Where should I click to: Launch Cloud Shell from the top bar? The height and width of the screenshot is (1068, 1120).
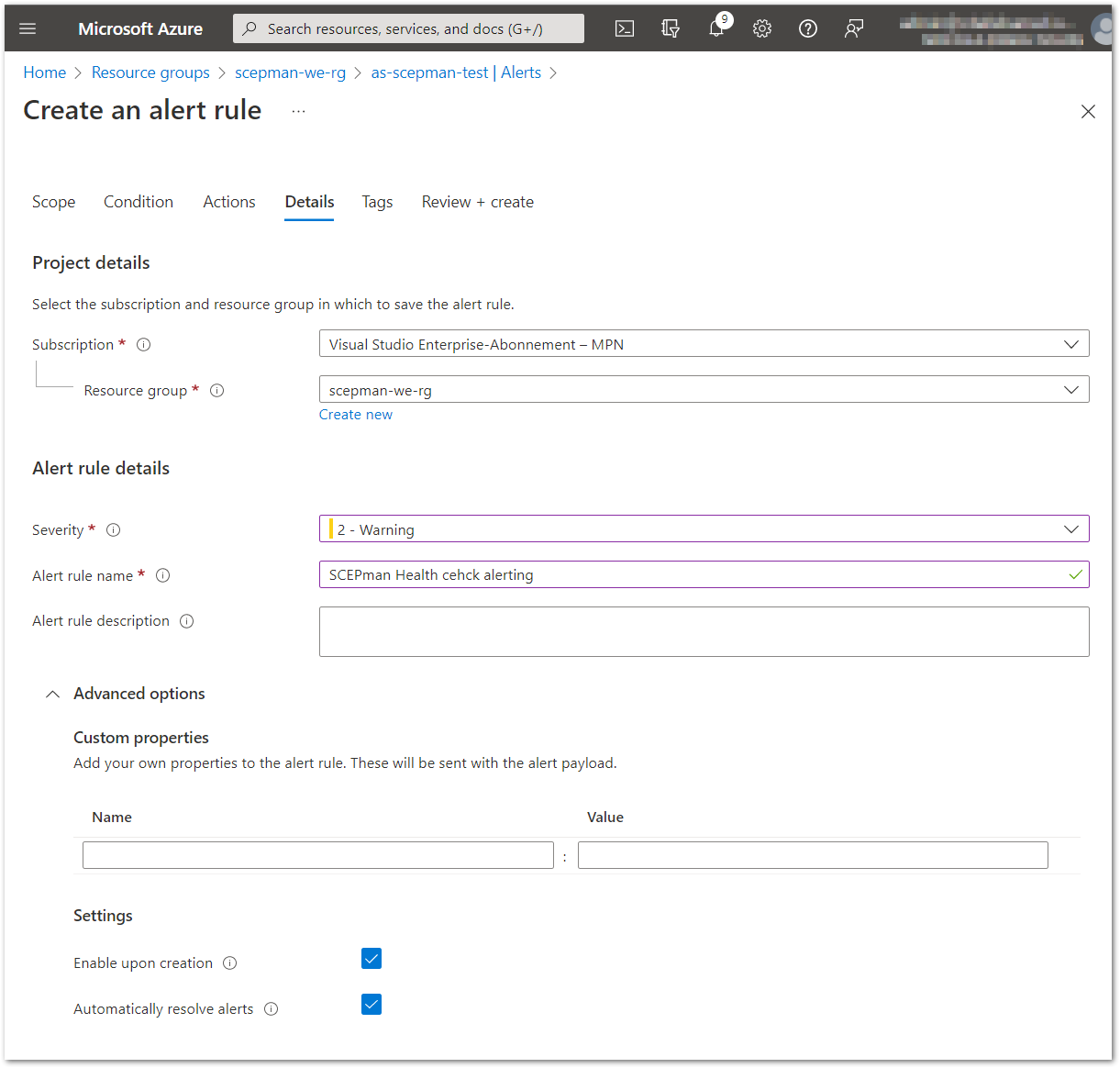(x=625, y=28)
